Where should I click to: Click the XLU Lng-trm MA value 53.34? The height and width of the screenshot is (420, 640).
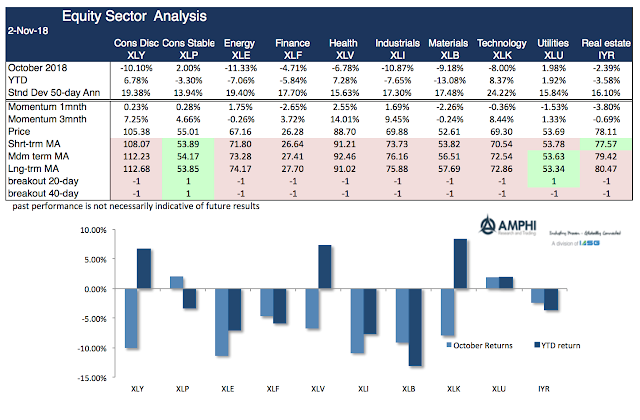(x=553, y=168)
